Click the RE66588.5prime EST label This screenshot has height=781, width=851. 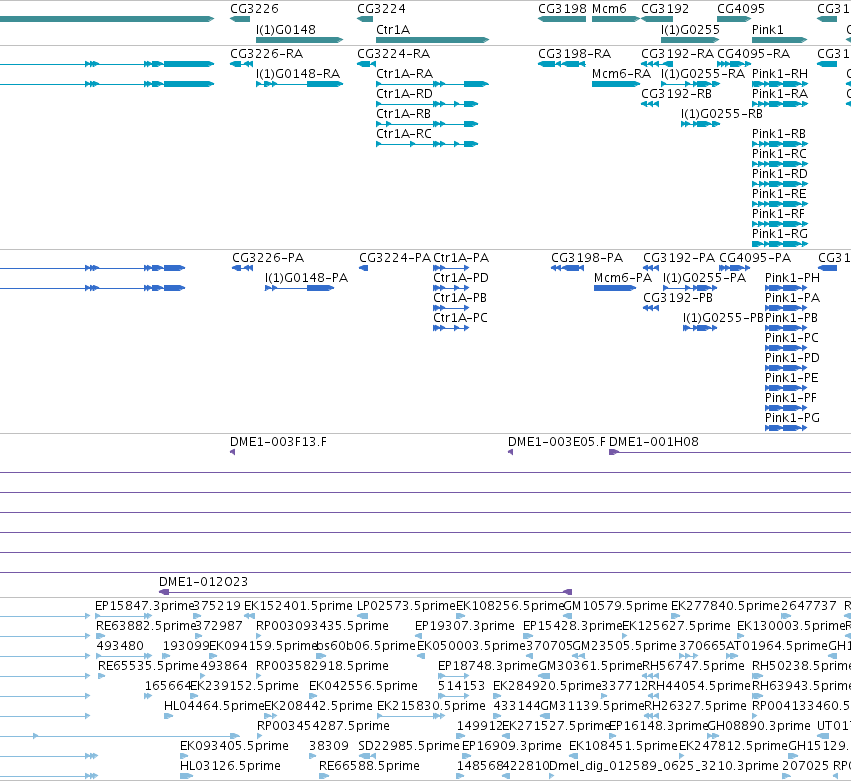pyautogui.click(x=369, y=766)
